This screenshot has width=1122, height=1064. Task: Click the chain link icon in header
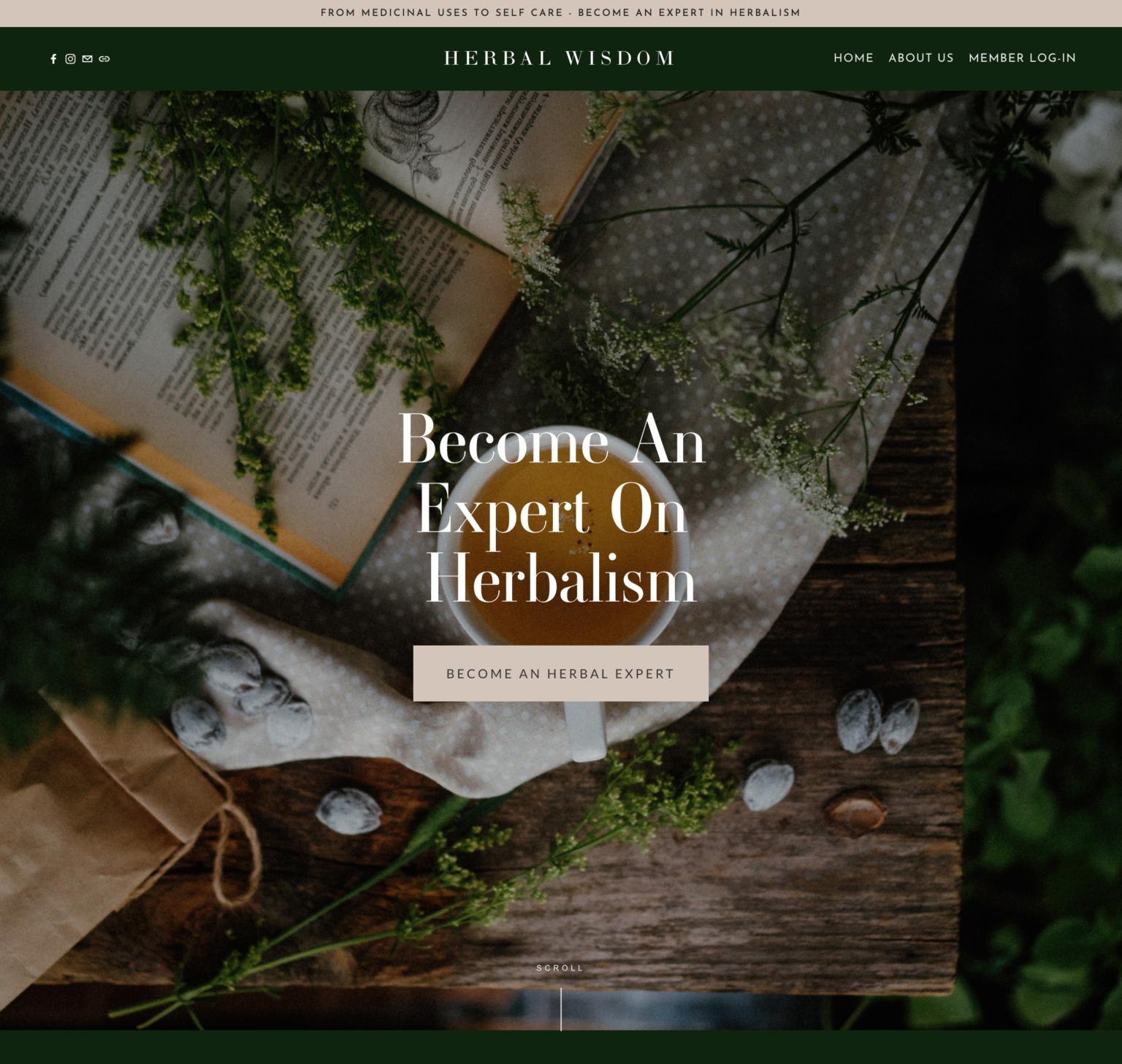coord(104,59)
